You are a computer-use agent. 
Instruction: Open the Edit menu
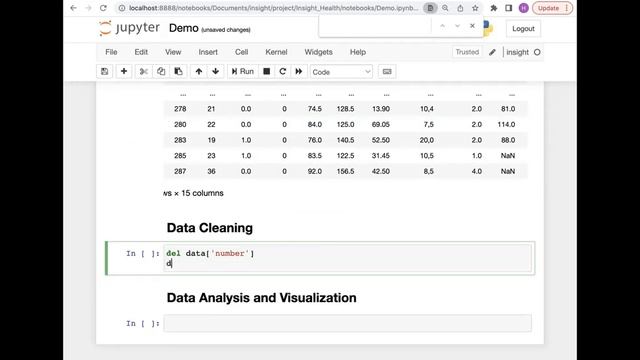coord(141,52)
